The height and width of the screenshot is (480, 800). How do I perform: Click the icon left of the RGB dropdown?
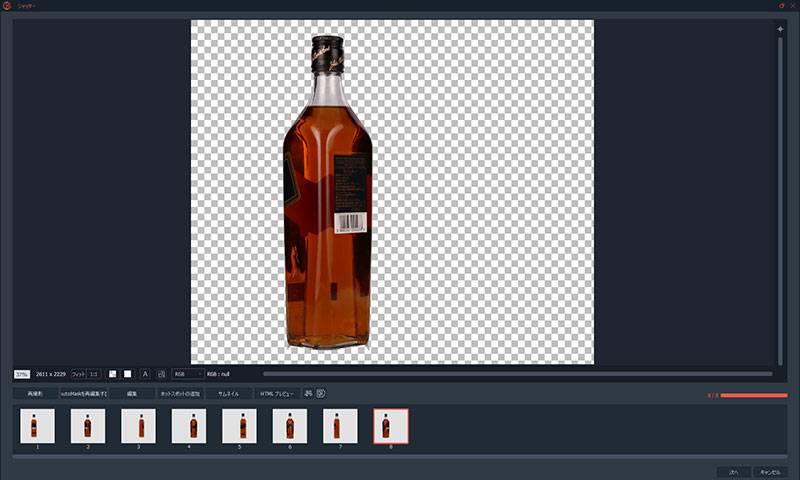tap(161, 374)
